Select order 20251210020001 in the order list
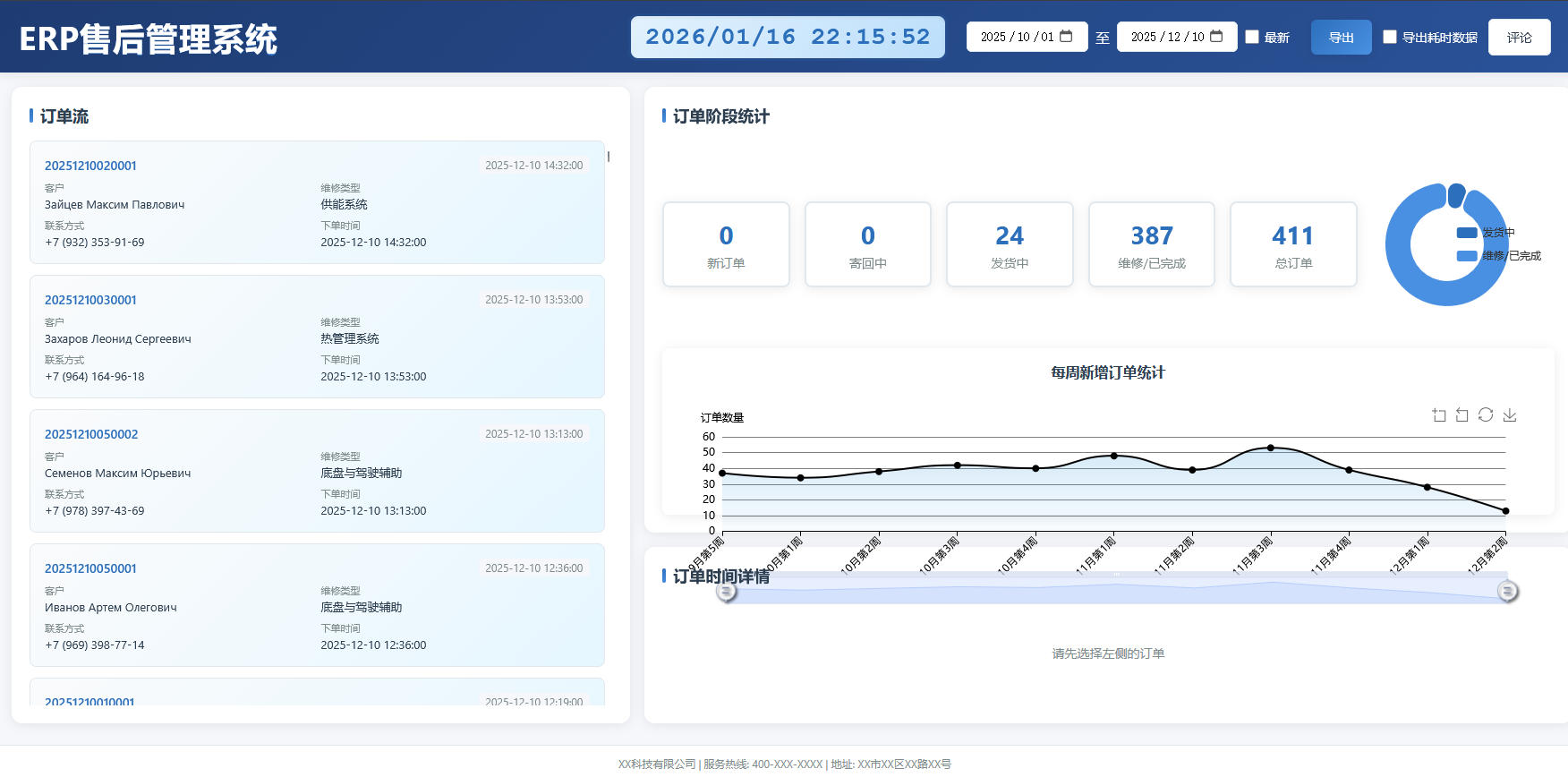The height and width of the screenshot is (777, 1568). [317, 202]
